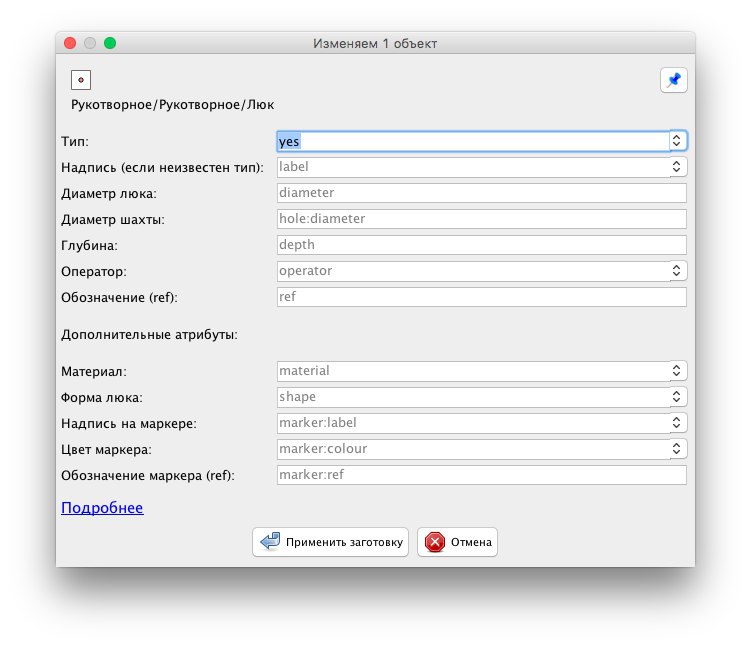This screenshot has width=751, height=647.
Task: Focus the hole:diameter input field
Action: tap(481, 219)
